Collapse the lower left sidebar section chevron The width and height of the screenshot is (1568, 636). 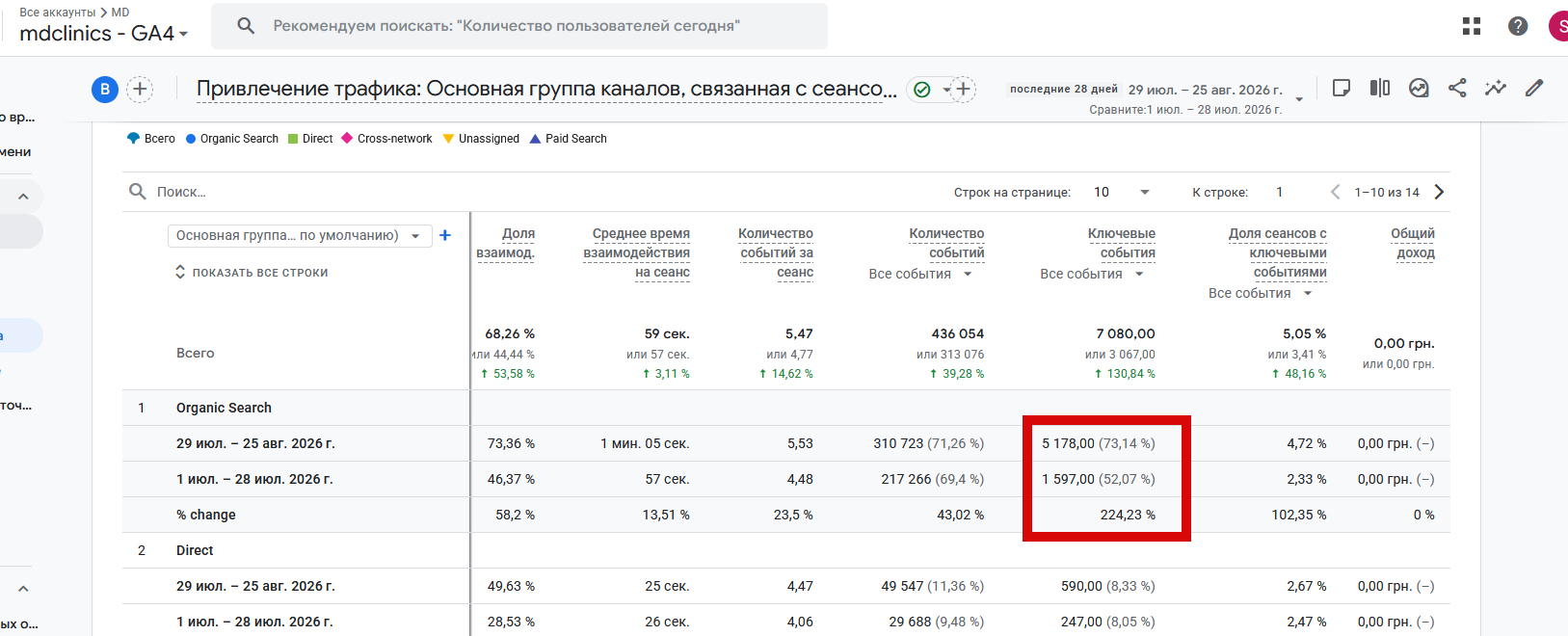click(x=23, y=589)
